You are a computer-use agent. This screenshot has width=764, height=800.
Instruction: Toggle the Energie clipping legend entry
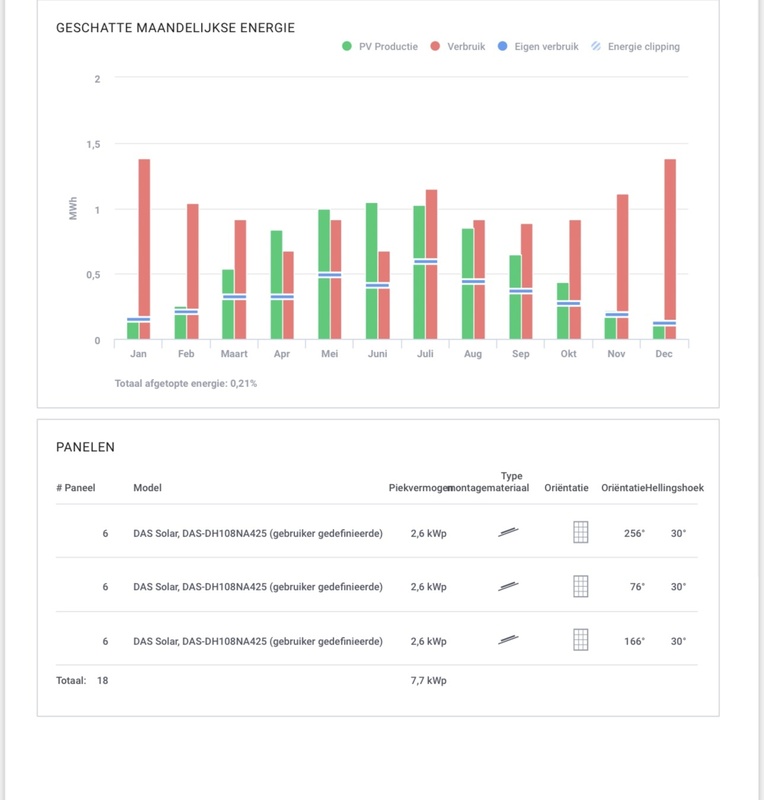635,46
